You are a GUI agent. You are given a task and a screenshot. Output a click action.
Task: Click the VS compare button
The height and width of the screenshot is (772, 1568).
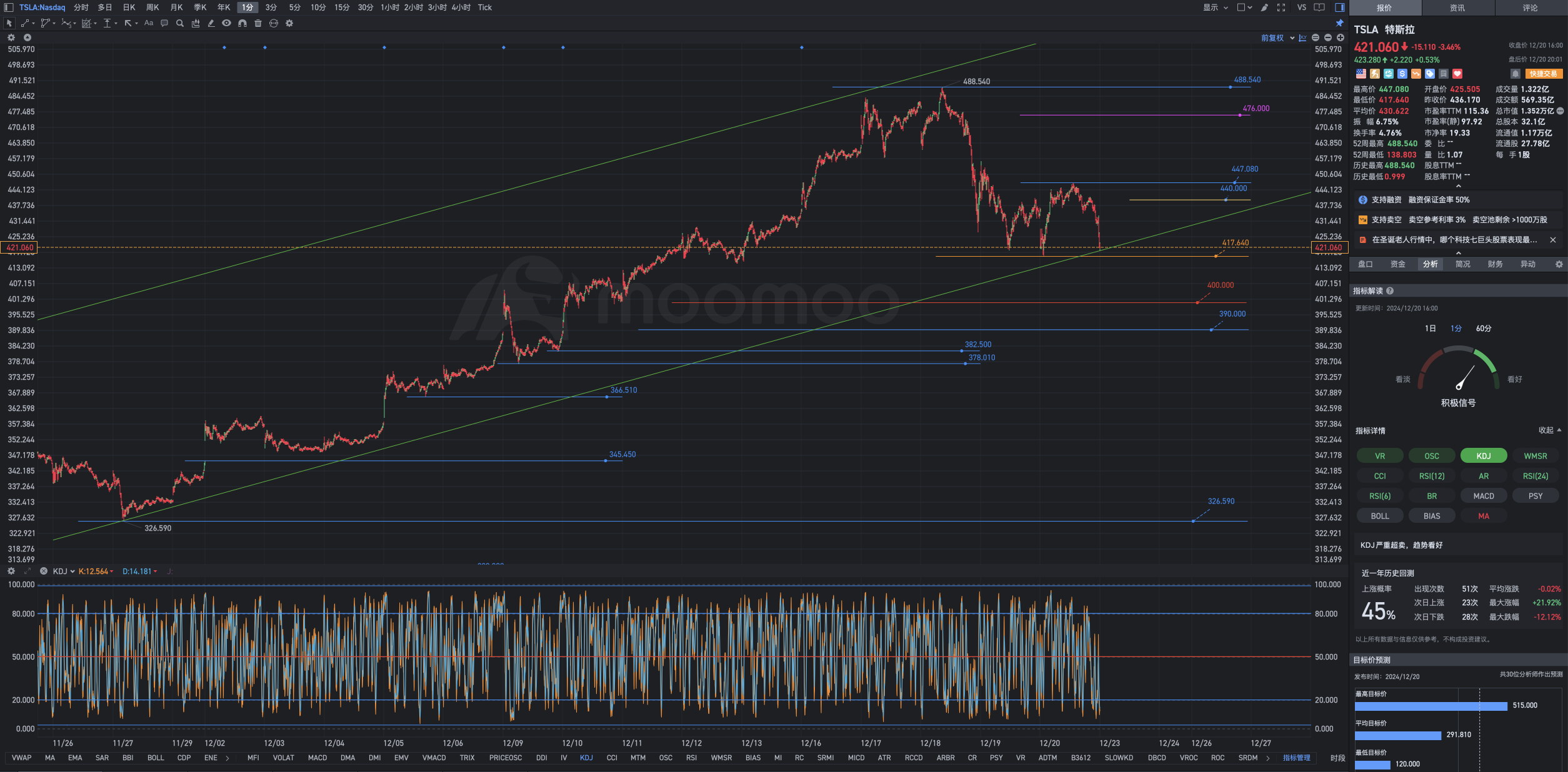tap(1302, 7)
